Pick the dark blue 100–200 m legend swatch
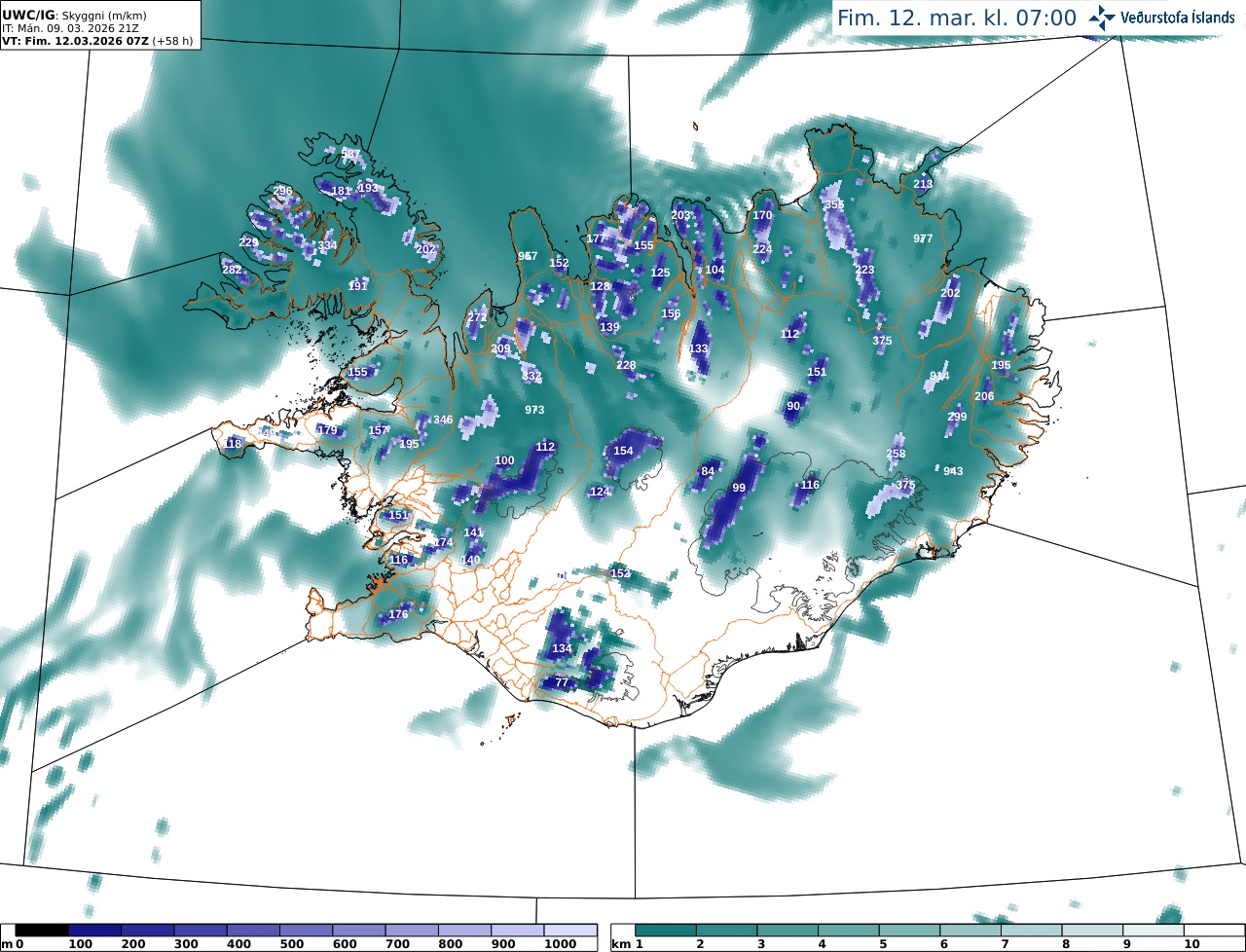Image resolution: width=1246 pixels, height=952 pixels. click(x=94, y=931)
